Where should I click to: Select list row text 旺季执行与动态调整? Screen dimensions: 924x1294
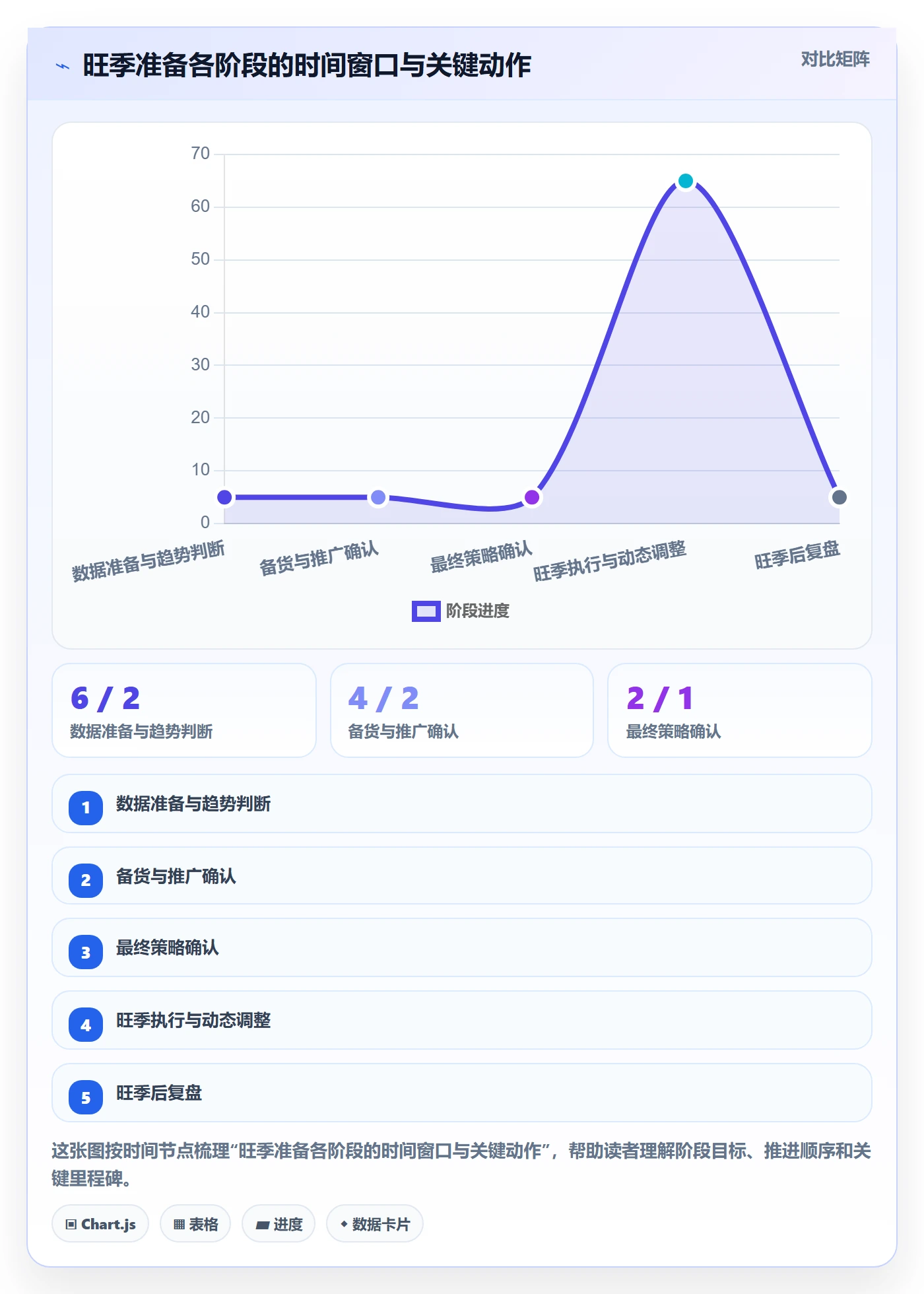coord(193,1021)
